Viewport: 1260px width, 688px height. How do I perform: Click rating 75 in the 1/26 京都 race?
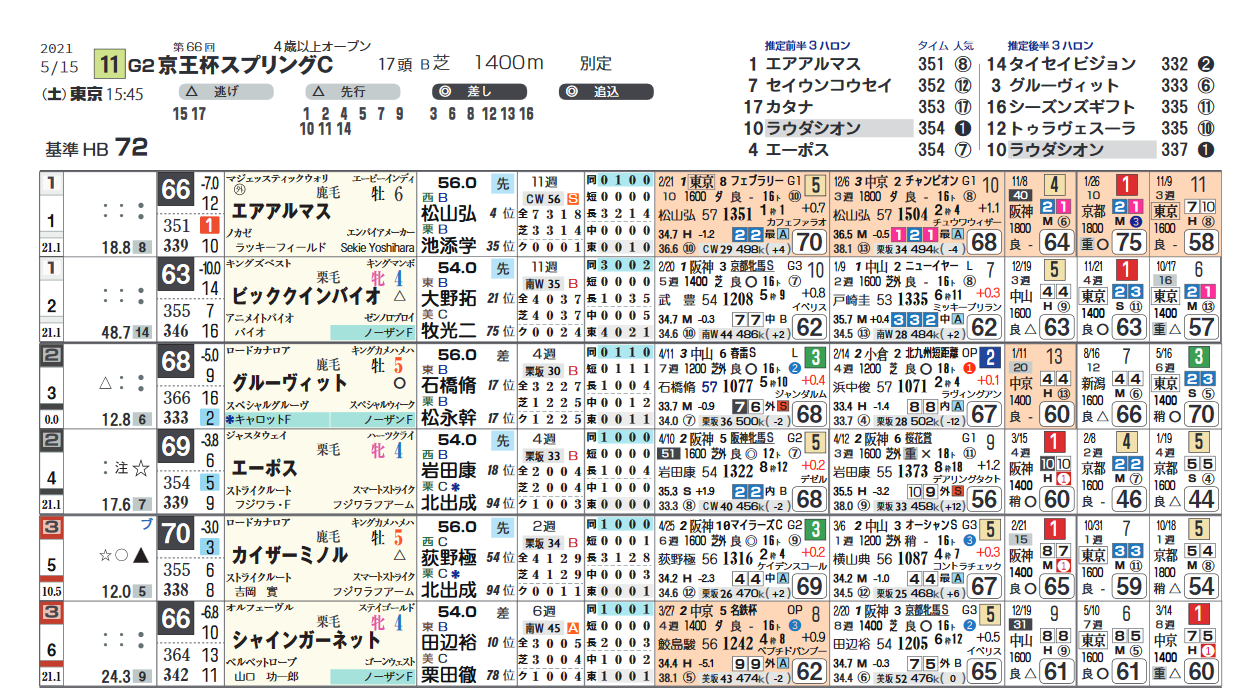(1129, 242)
